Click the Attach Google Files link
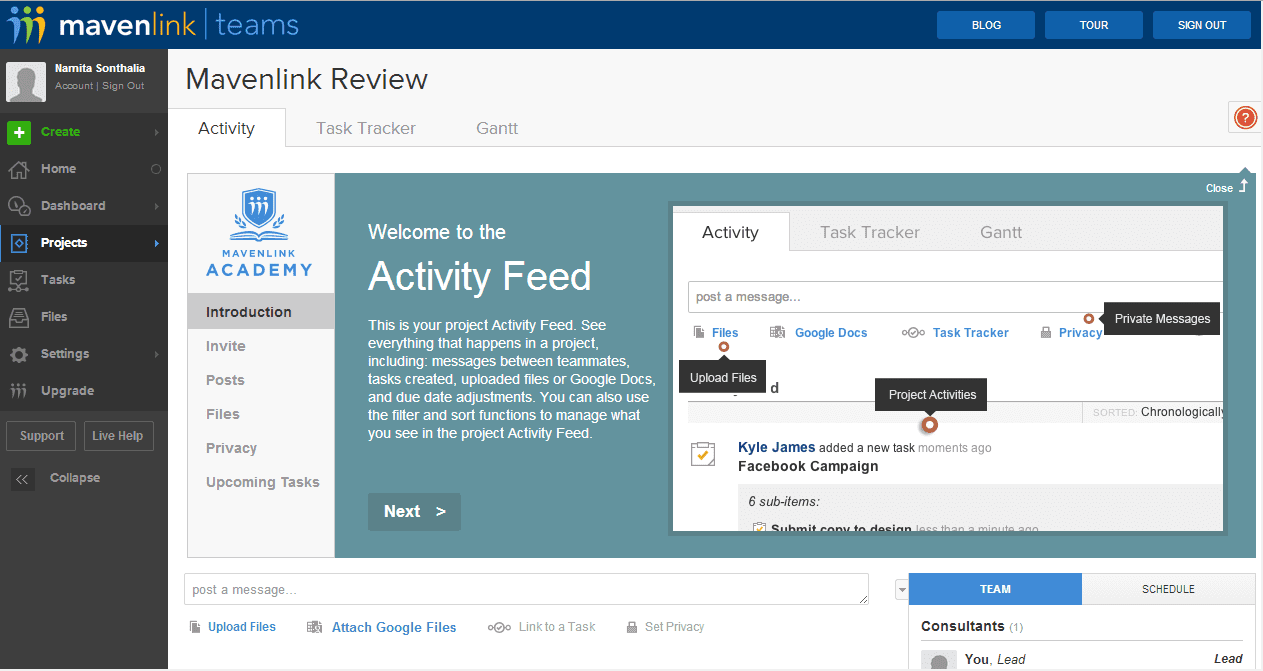Screen dimensions: 1263x671 394,627
